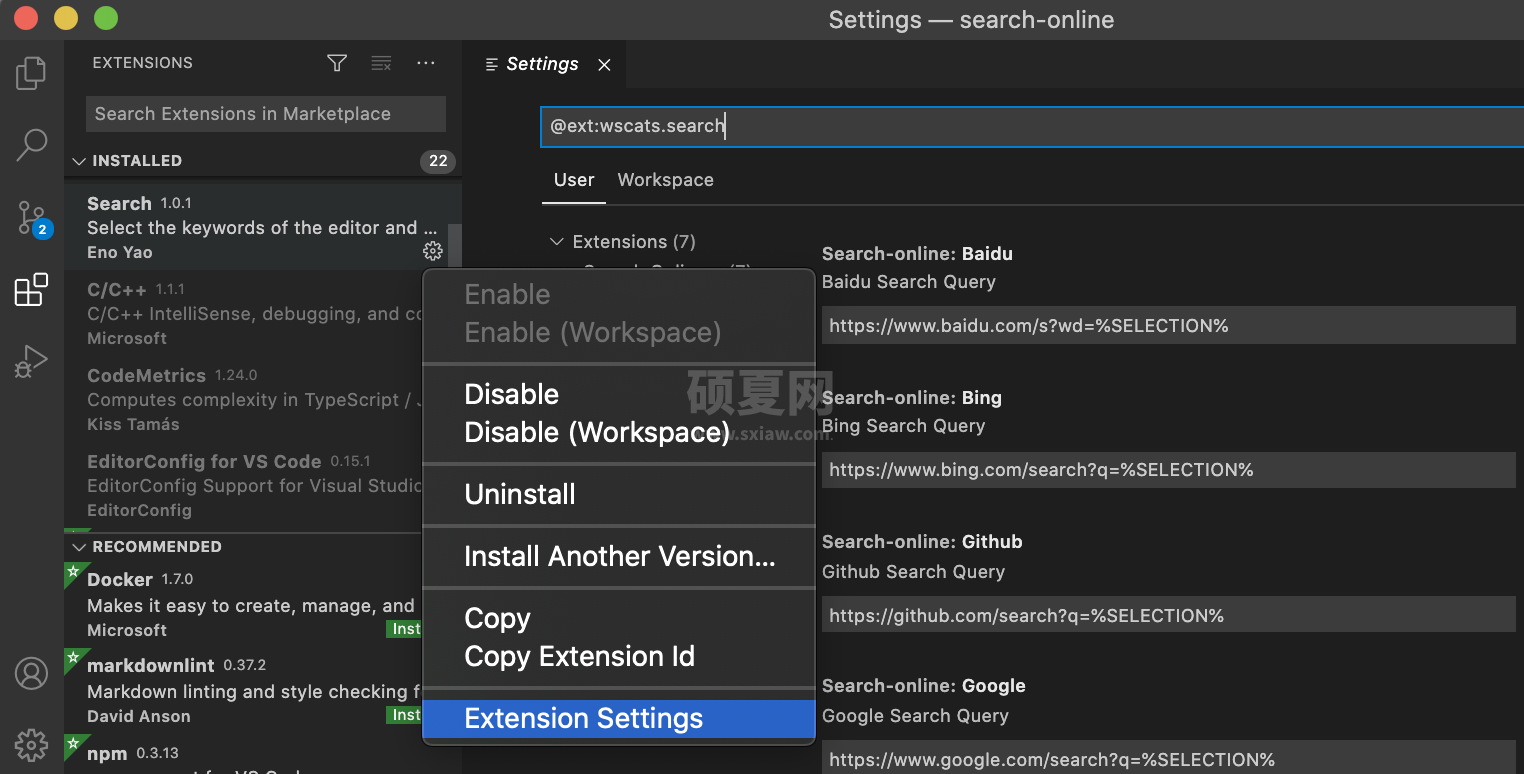Open the Extensions views and more actions menu

click(426, 63)
